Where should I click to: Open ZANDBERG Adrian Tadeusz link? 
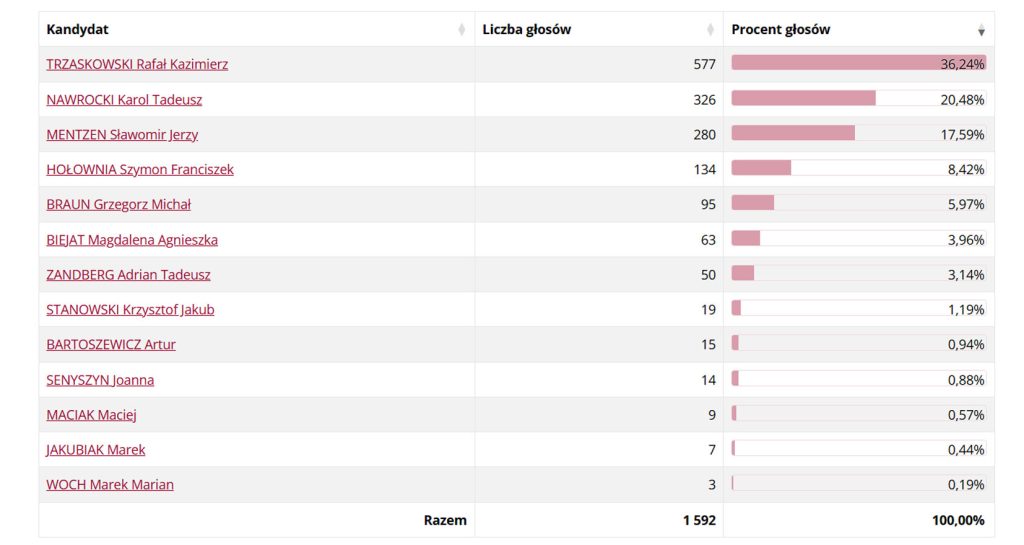click(128, 274)
